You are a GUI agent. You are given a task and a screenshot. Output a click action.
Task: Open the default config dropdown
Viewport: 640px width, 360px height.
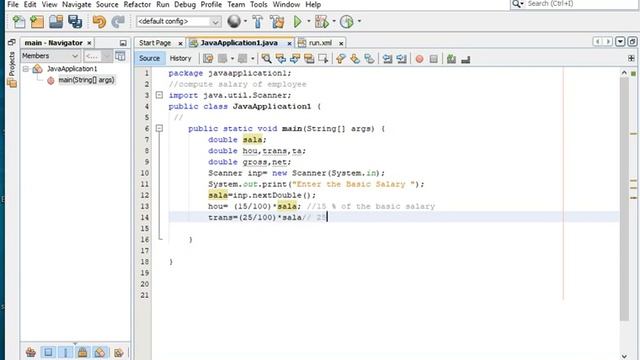pyautogui.click(x=178, y=21)
